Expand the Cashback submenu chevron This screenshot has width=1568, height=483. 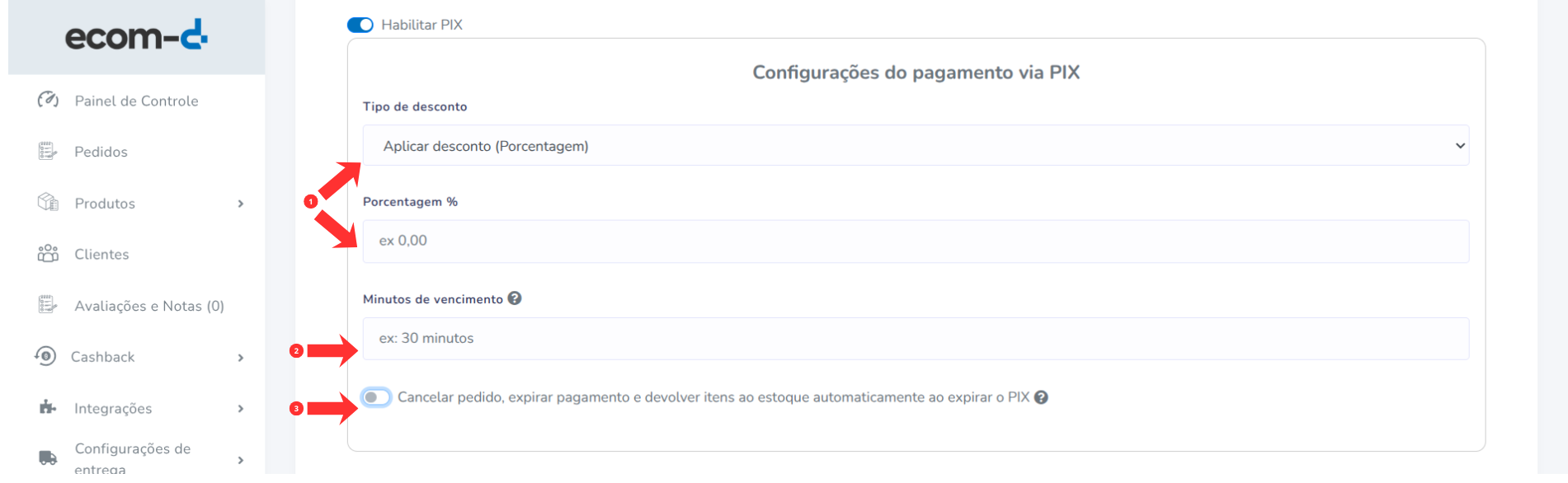pos(241,358)
